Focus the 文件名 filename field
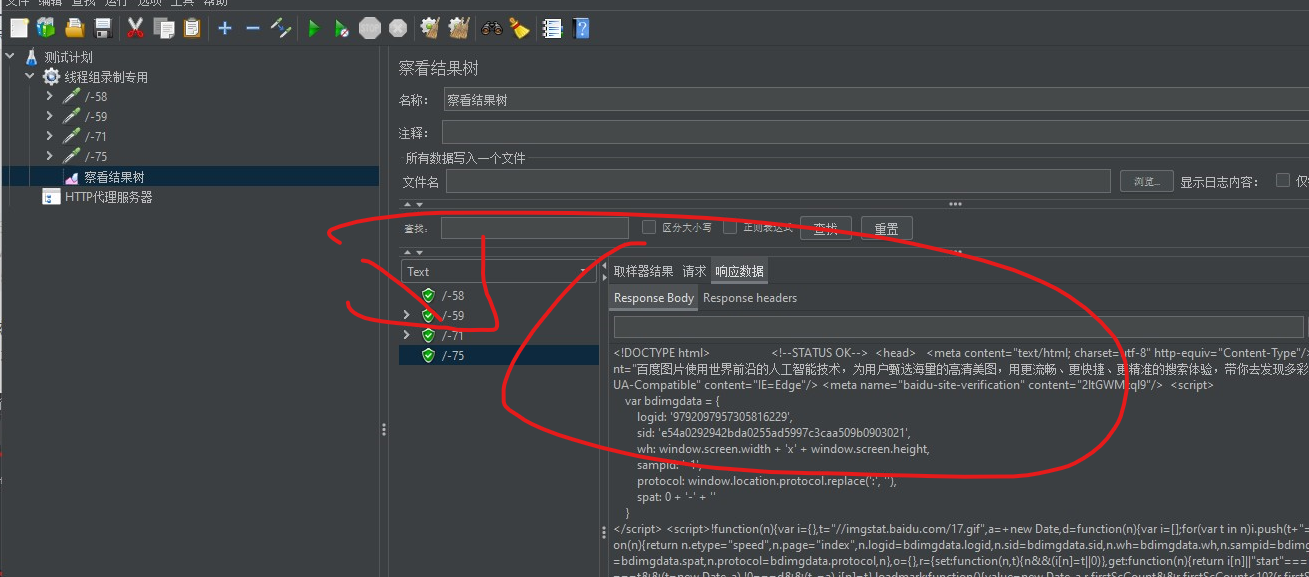 coord(778,181)
